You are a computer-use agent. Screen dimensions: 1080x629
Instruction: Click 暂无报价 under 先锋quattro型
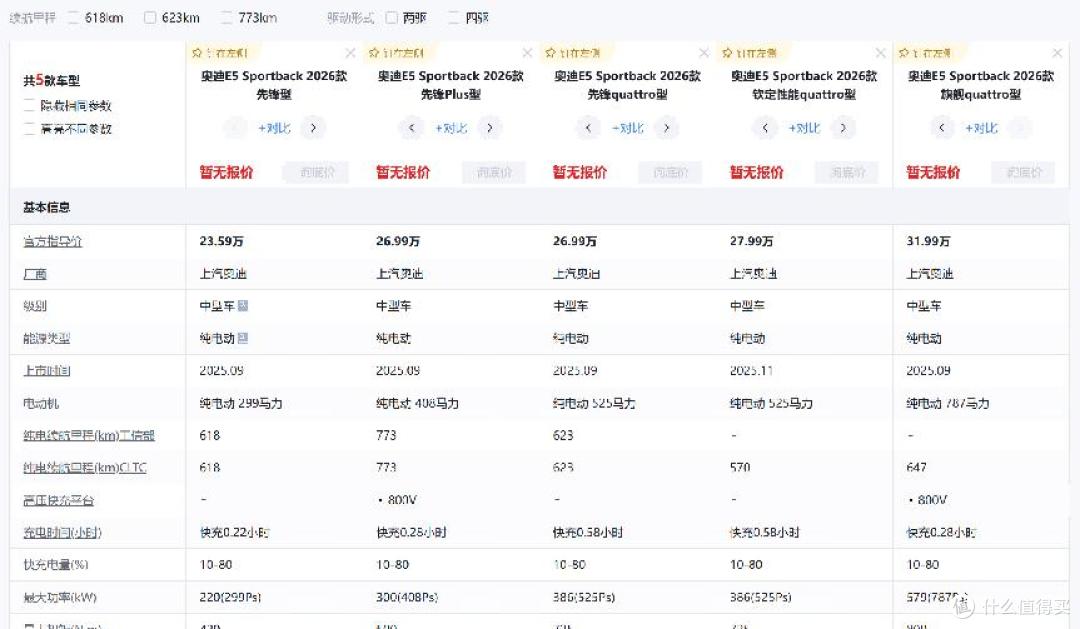(x=580, y=172)
